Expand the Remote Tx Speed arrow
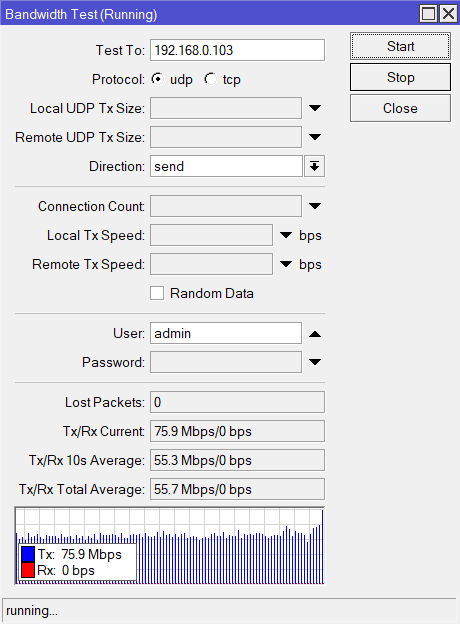 (286, 264)
